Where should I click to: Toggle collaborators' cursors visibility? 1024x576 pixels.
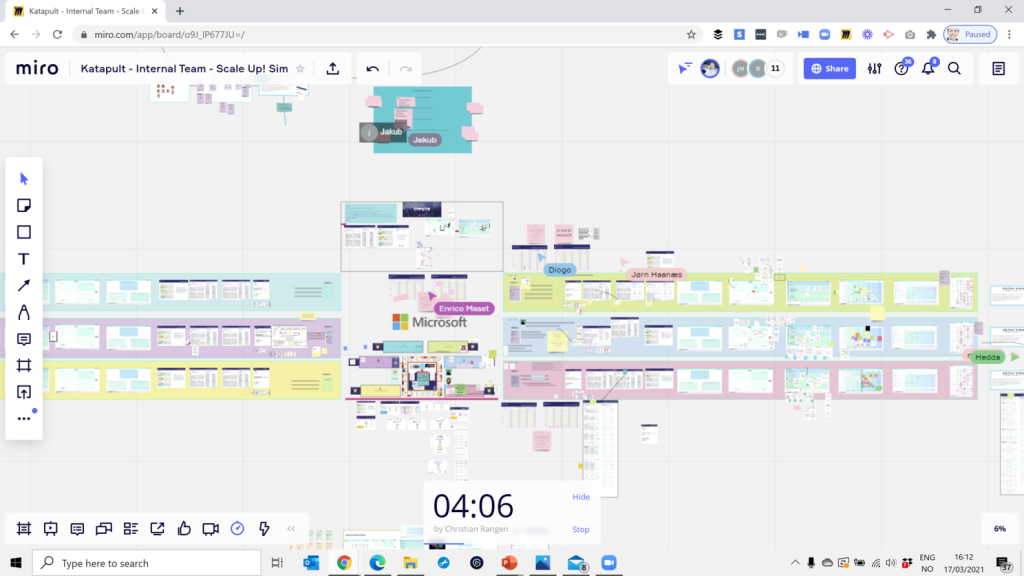(x=685, y=68)
